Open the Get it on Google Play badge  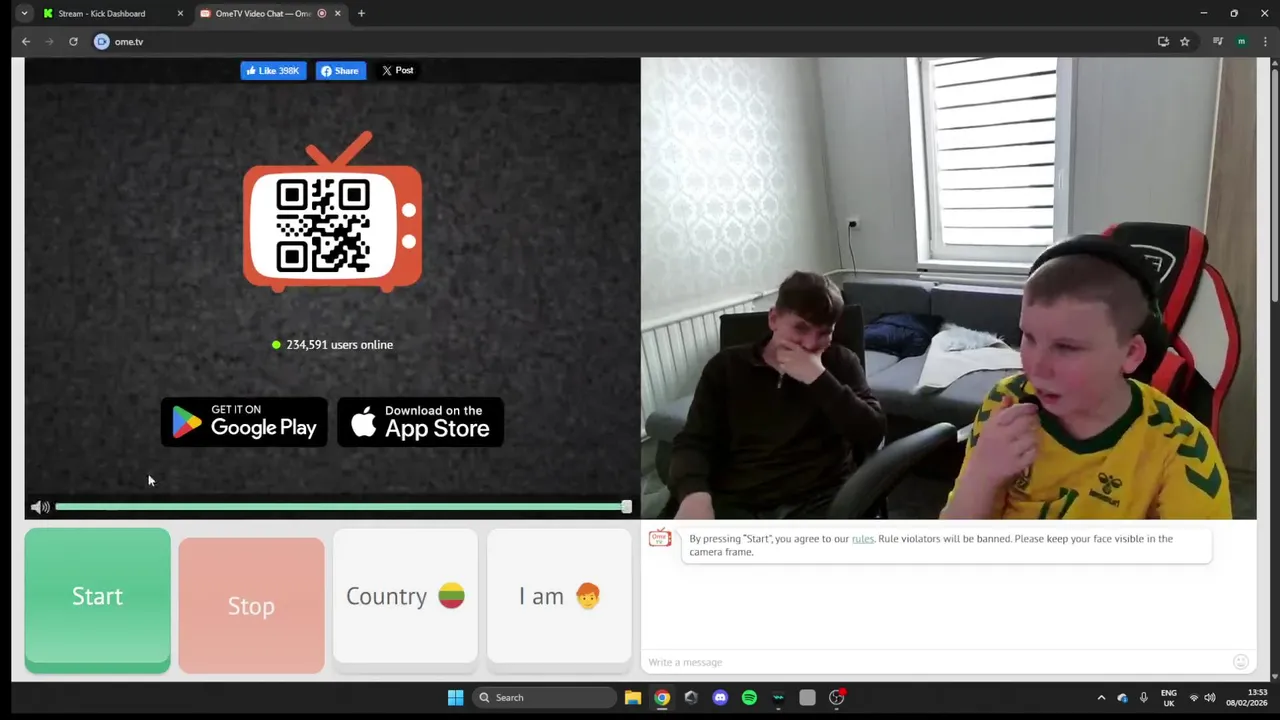click(x=244, y=422)
